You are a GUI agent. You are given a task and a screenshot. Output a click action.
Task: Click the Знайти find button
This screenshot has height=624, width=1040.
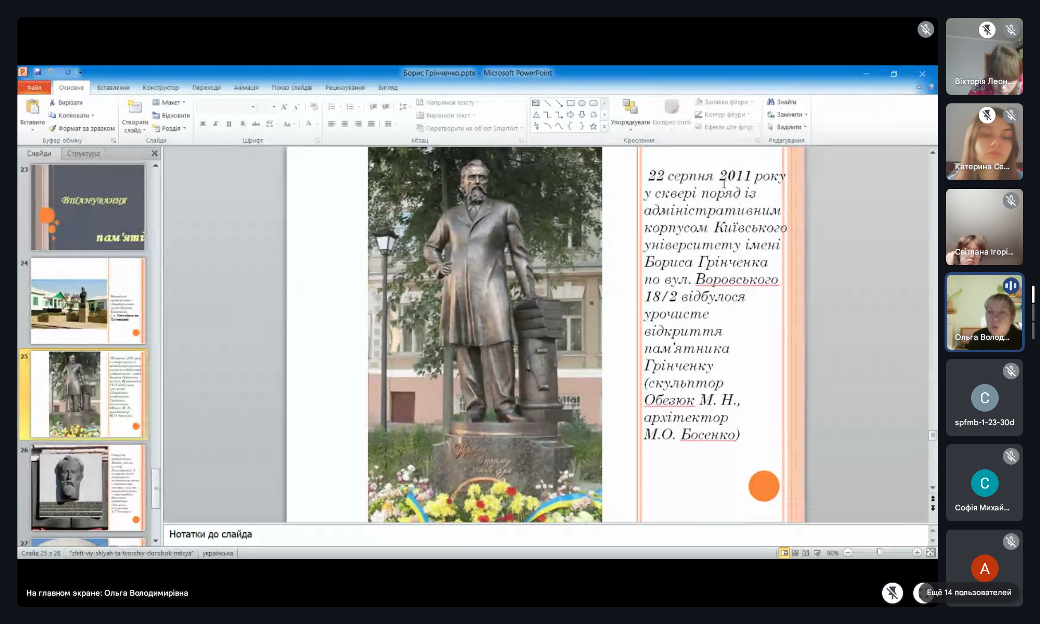tap(785, 102)
